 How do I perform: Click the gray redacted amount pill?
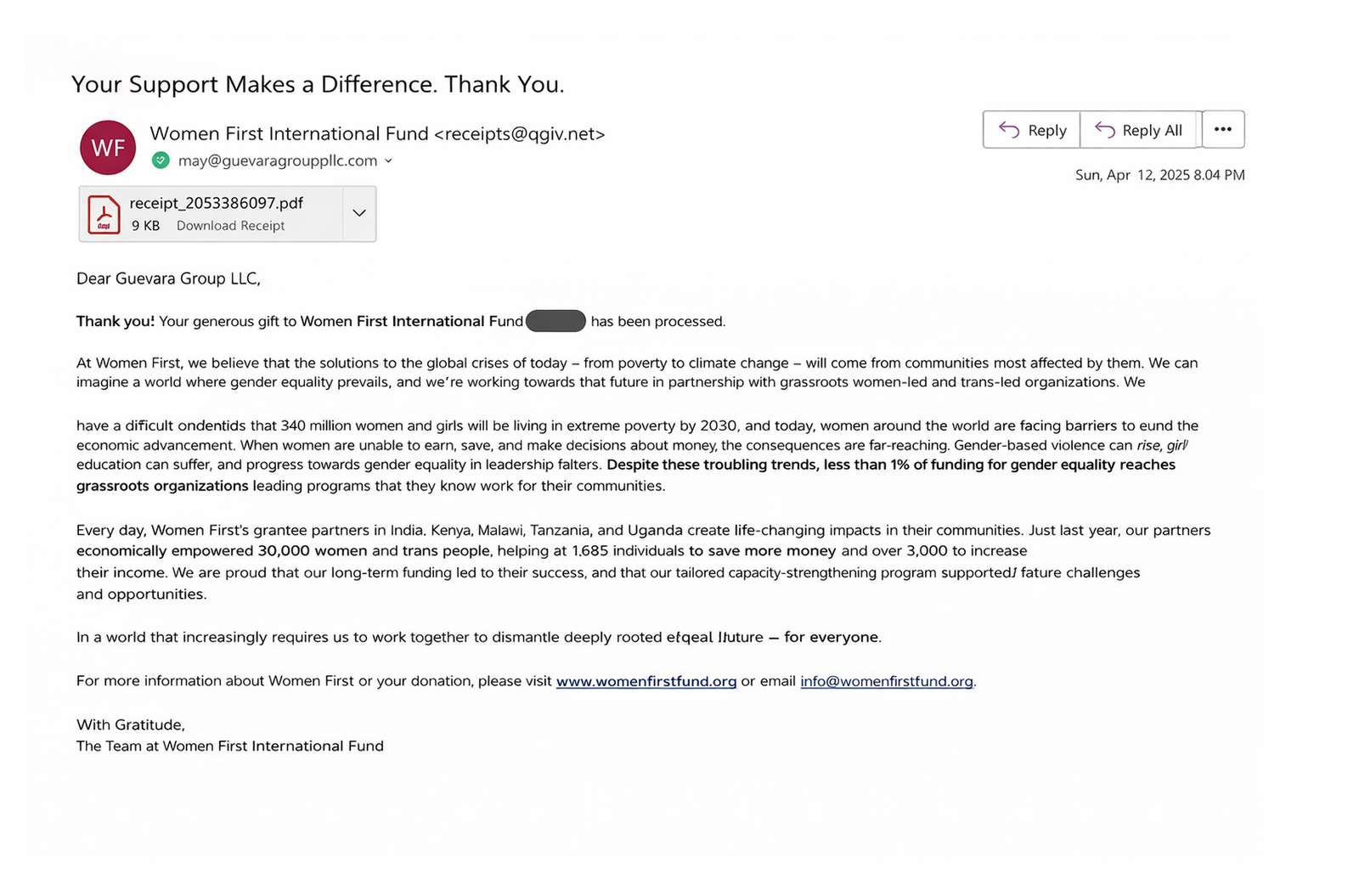point(555,321)
